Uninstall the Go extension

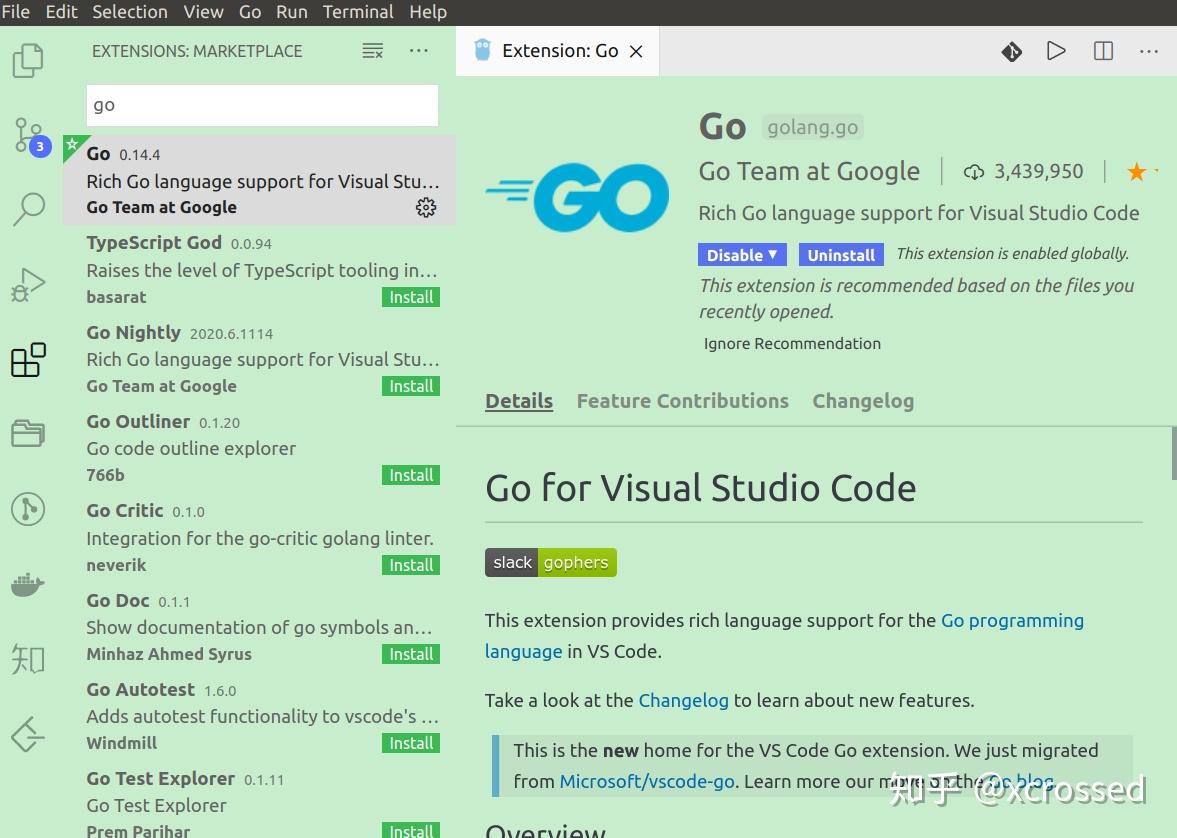coord(841,254)
